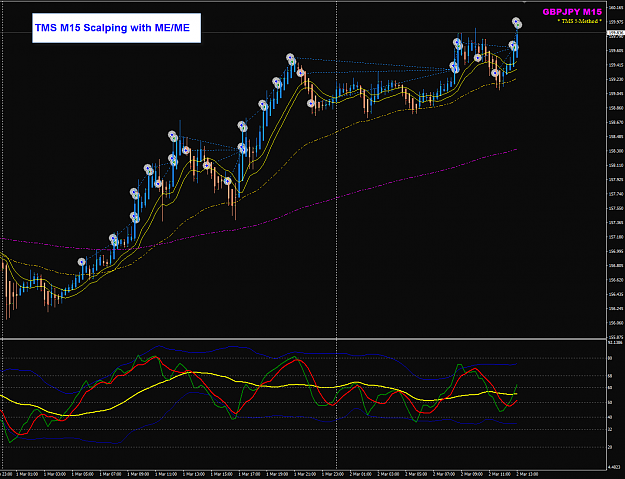Click the "2 Mar 07:00" time axis label
Screen dimensions: 625x479
click(446, 474)
